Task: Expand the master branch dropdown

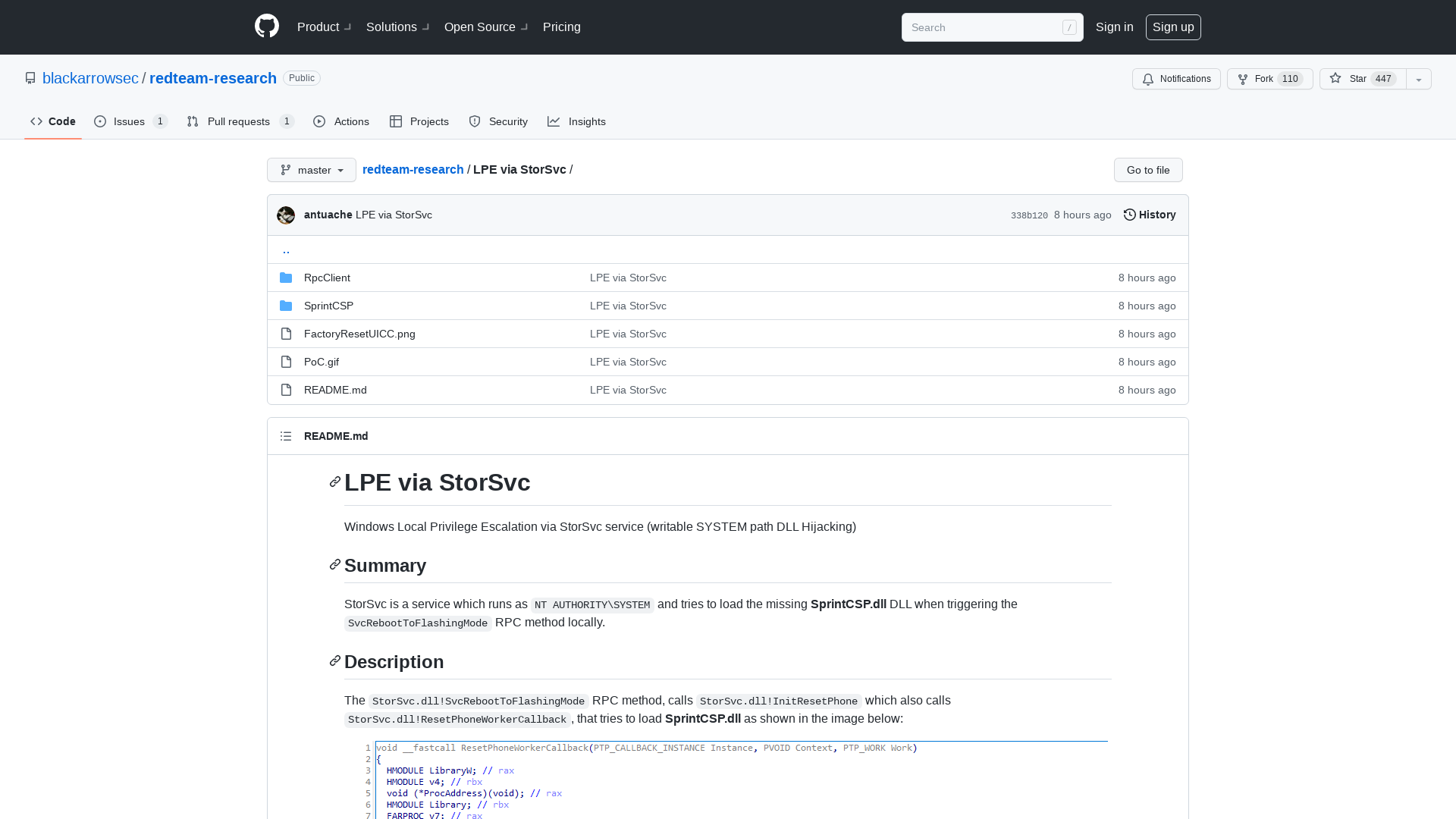Action: 311,169
